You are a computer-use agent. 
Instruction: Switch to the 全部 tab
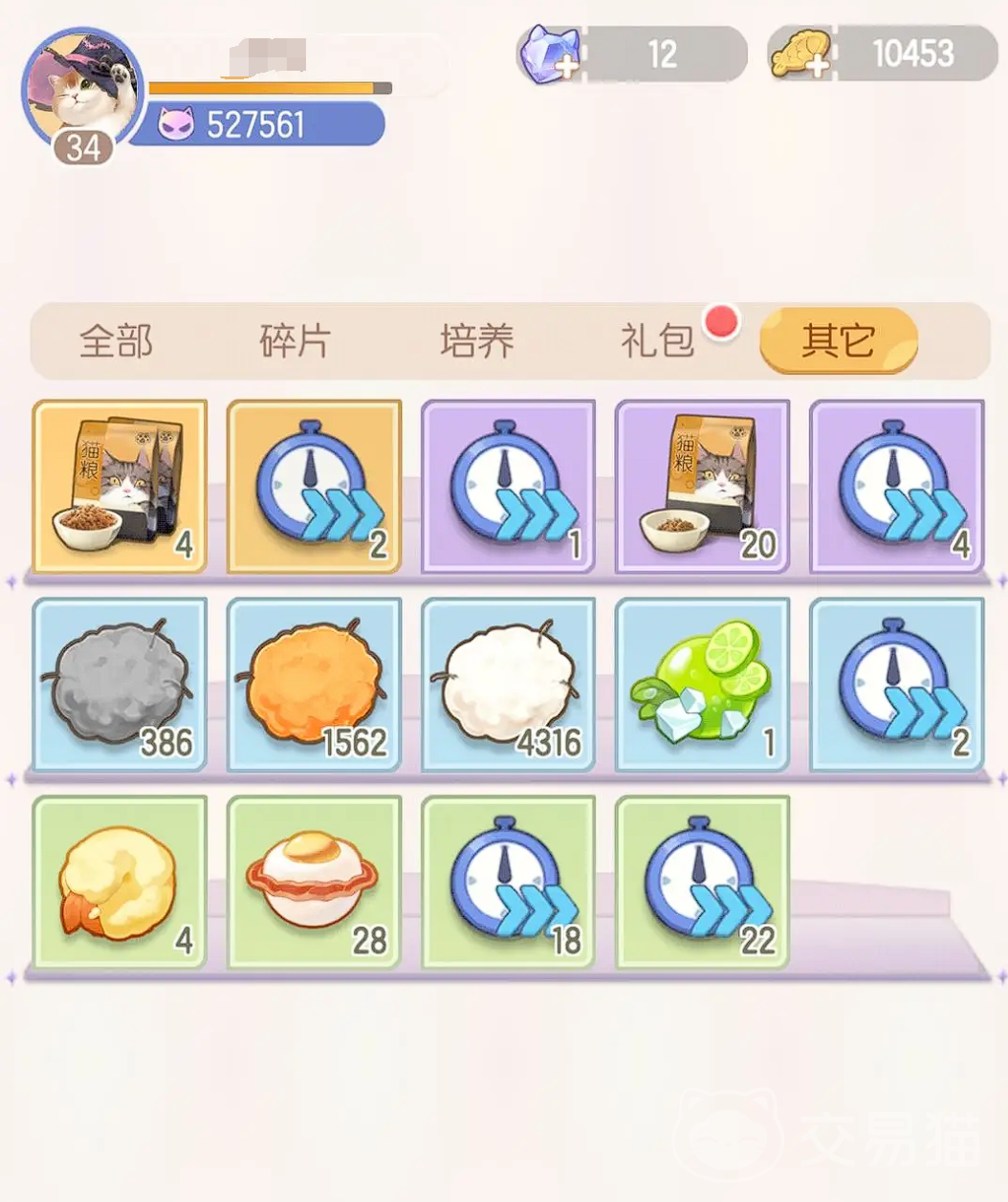(x=116, y=340)
